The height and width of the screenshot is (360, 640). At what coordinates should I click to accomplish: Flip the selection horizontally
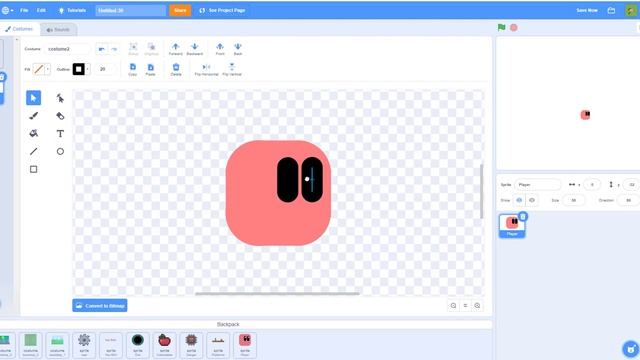[x=207, y=69]
